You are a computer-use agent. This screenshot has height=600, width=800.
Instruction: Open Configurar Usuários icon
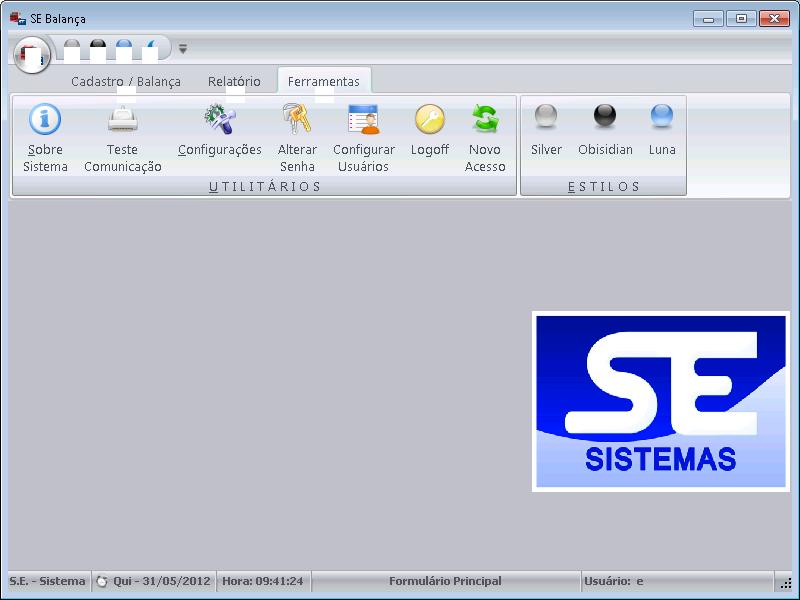(363, 120)
